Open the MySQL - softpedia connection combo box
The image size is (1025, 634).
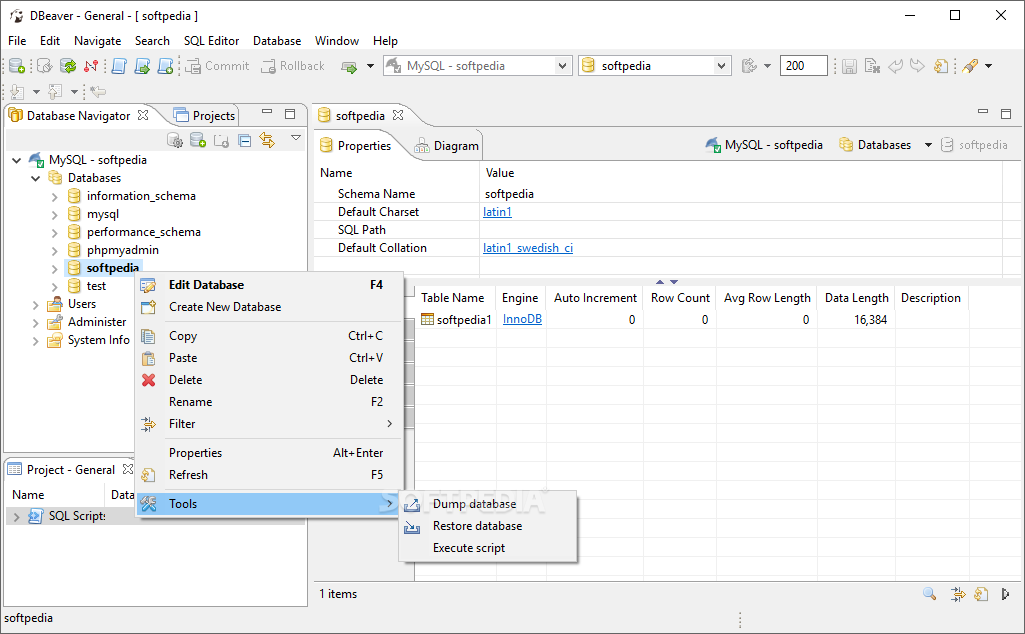[x=478, y=66]
